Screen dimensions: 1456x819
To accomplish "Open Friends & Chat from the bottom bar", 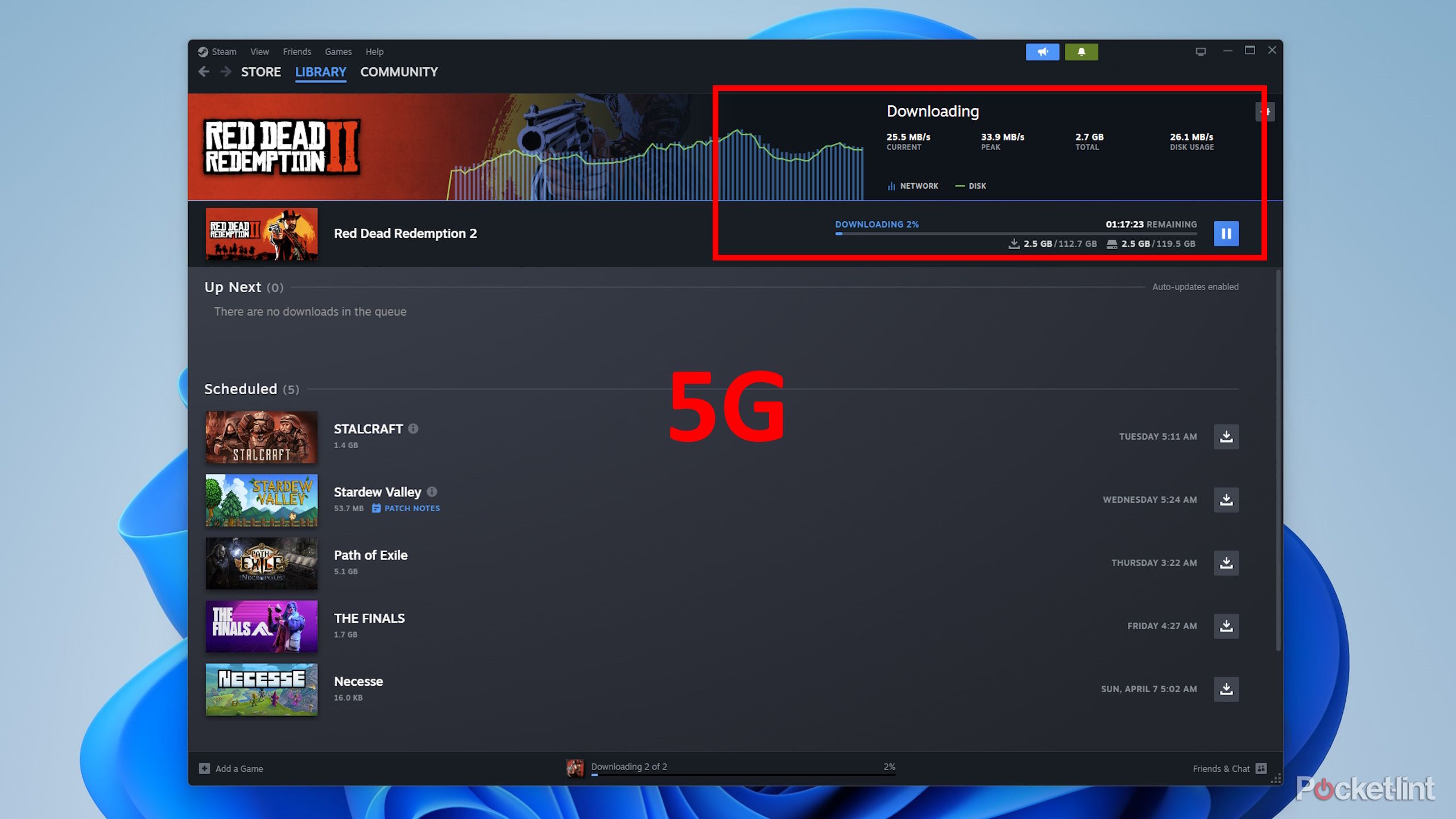I will coord(1222,768).
